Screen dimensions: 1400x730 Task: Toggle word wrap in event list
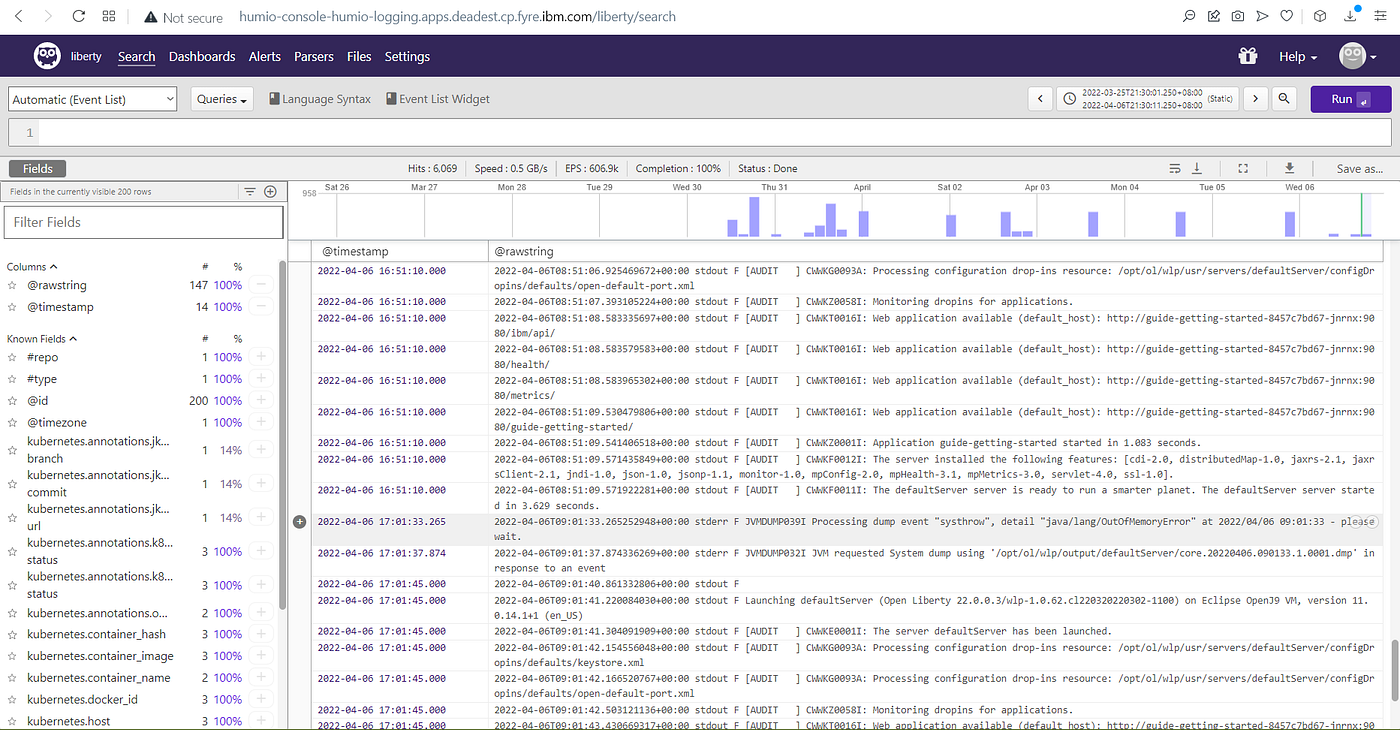click(x=1176, y=168)
